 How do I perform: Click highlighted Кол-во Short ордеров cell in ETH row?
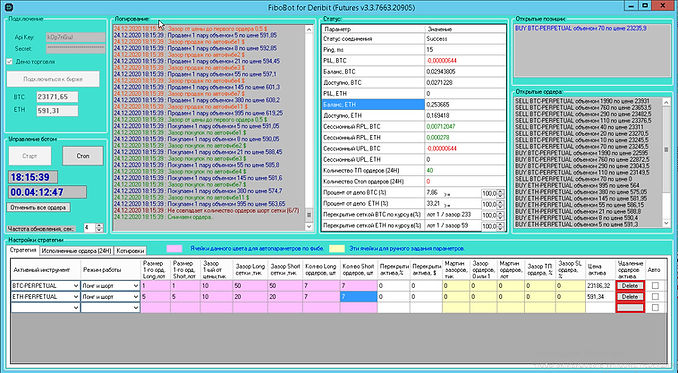click(x=358, y=297)
